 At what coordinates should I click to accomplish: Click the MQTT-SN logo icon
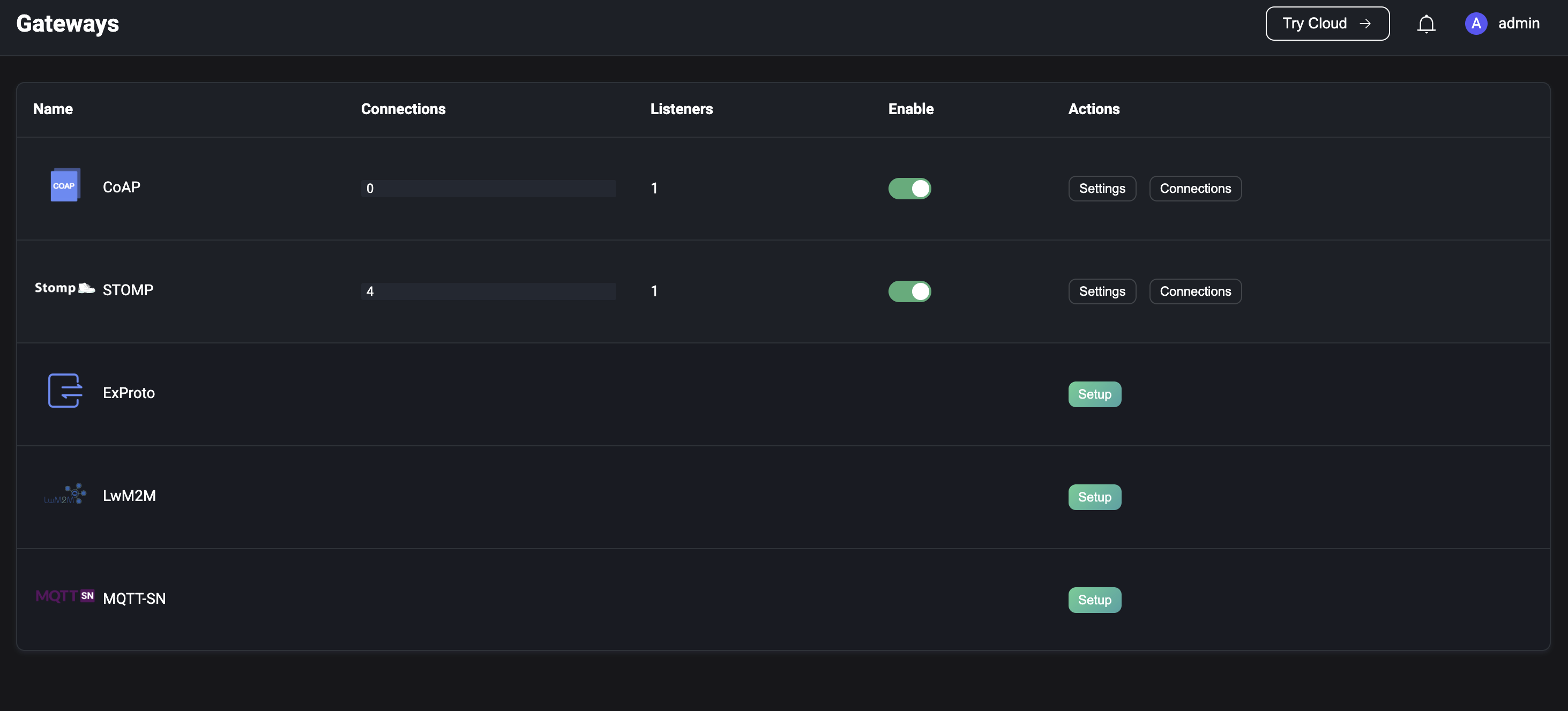click(64, 596)
